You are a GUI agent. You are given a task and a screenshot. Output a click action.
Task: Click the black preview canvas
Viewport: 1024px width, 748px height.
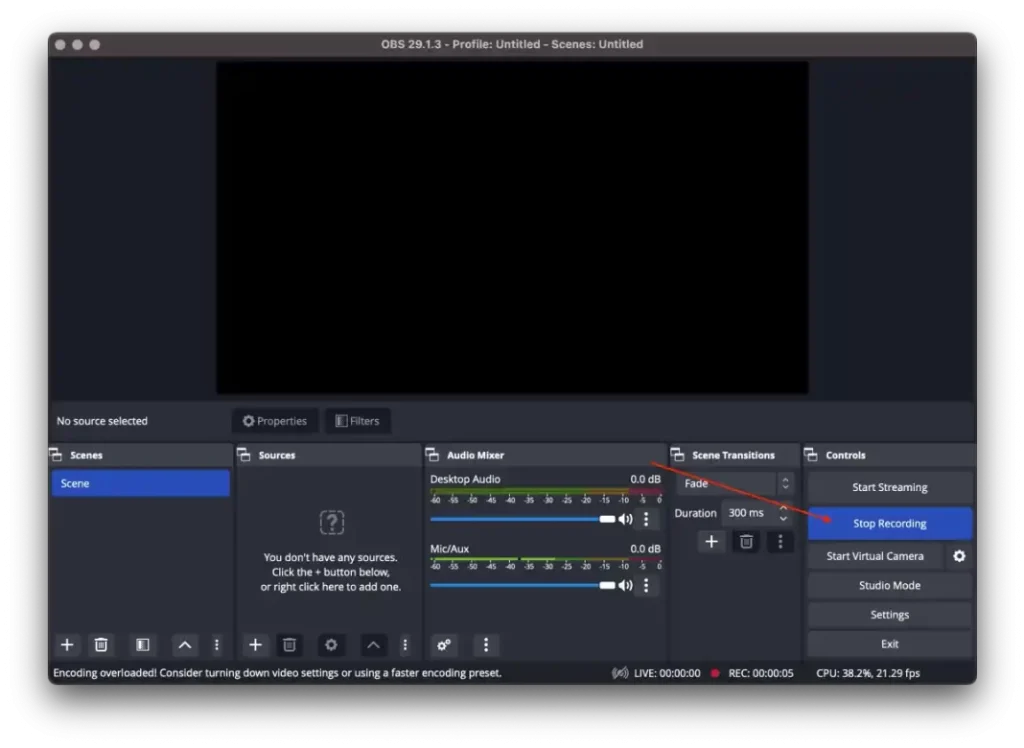pos(512,228)
